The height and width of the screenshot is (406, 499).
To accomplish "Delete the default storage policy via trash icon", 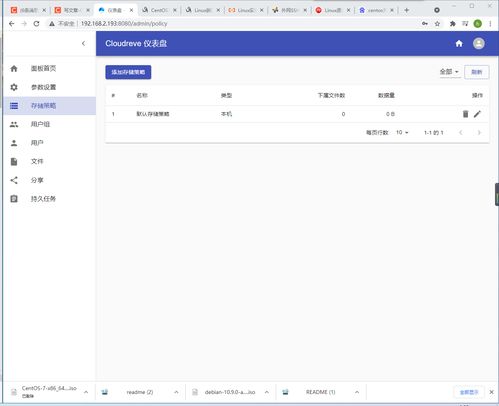I will pyautogui.click(x=465, y=114).
